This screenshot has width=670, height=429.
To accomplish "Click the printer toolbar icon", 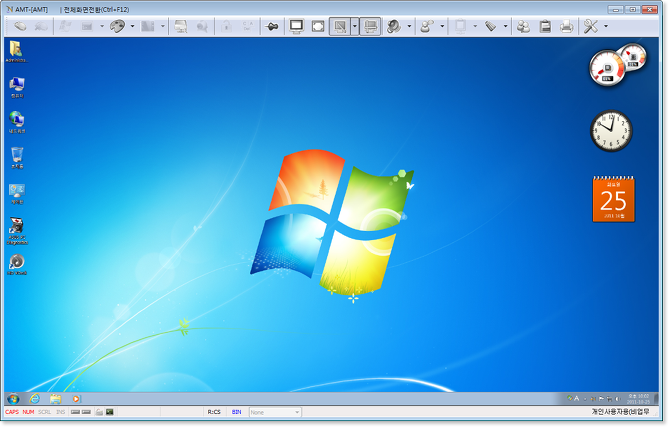I will pos(567,26).
